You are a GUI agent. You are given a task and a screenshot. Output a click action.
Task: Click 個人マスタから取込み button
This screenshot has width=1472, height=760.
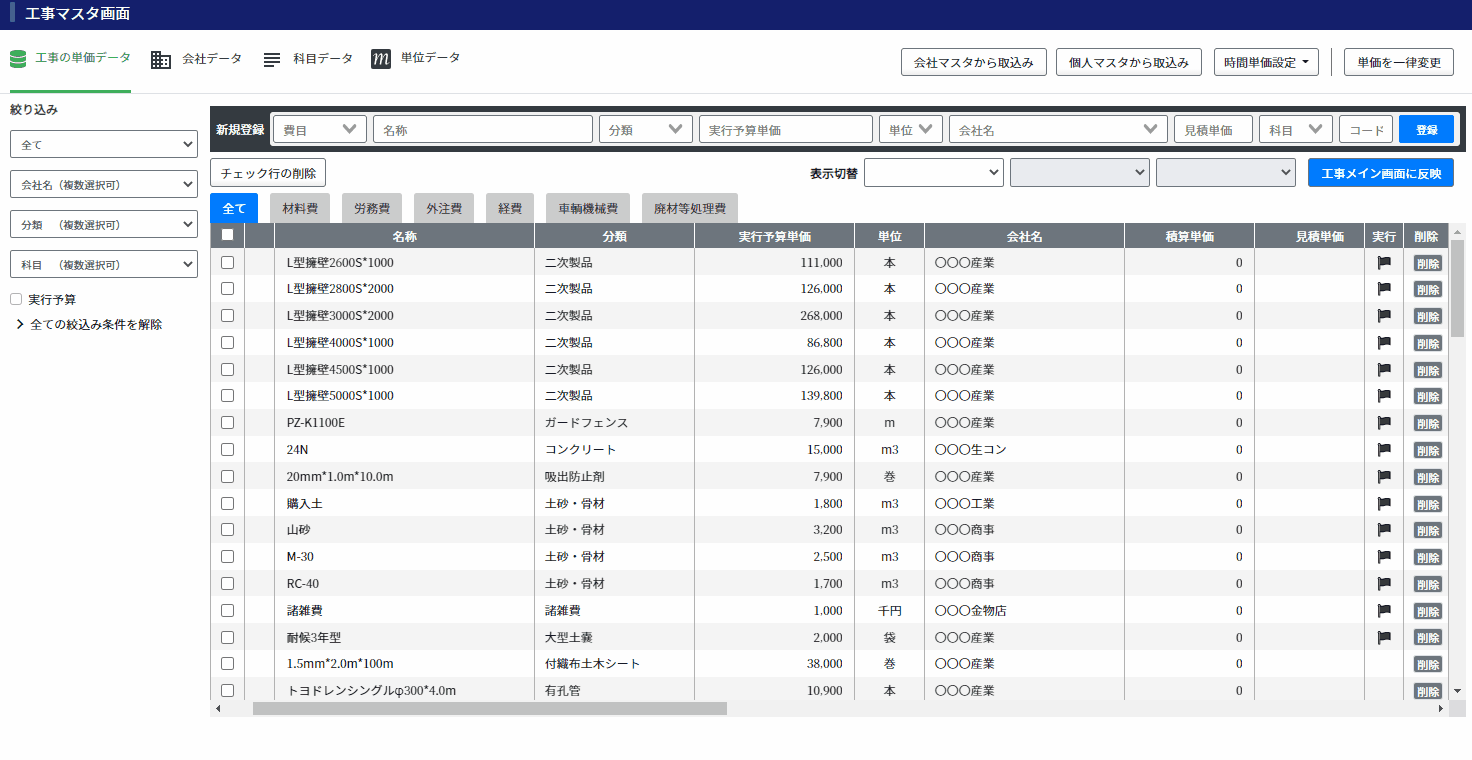(1130, 62)
